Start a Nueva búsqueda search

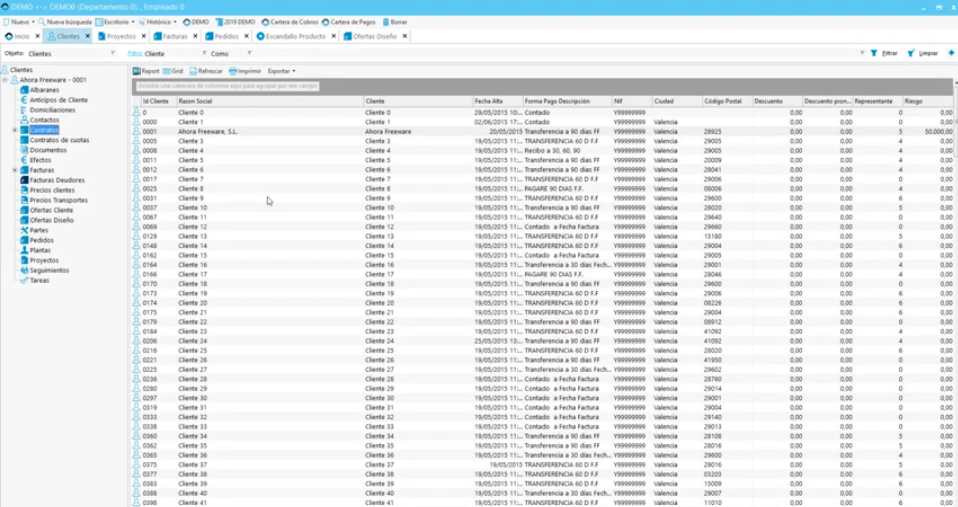click(42, 21)
